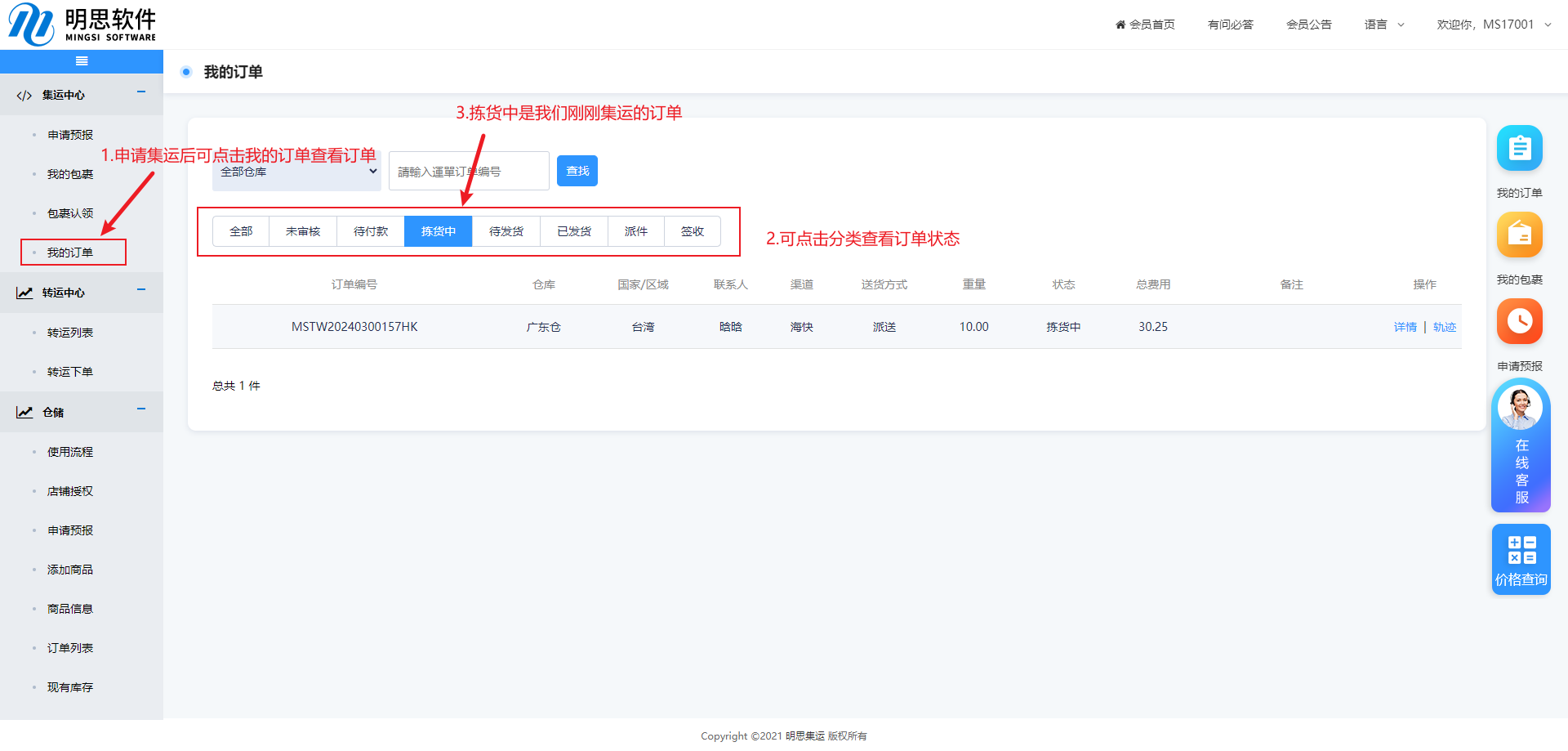The image size is (1568, 751).
Task: Open the 全部仓库 warehouse dropdown
Action: point(296,172)
